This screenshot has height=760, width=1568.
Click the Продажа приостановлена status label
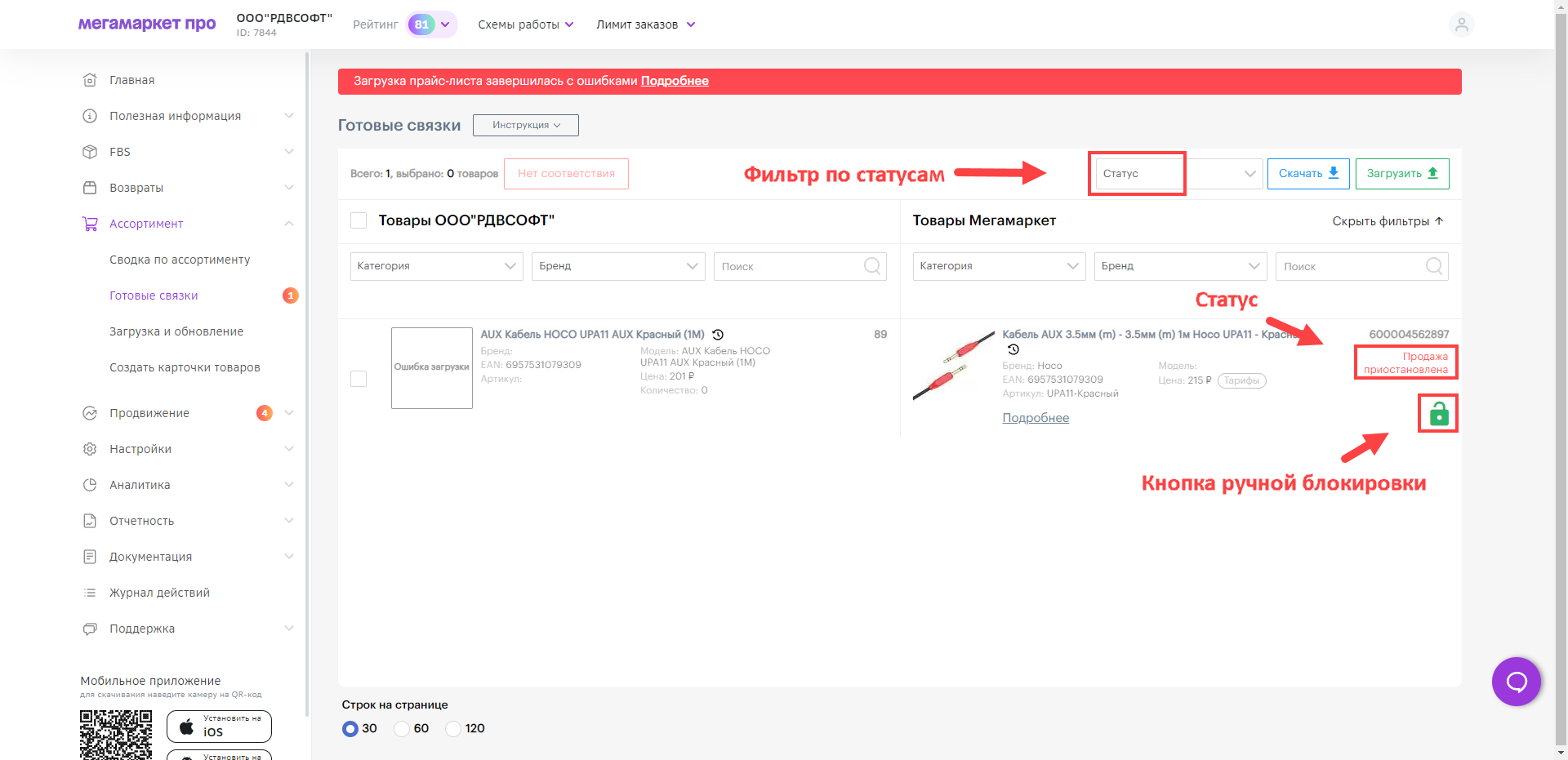point(1405,363)
